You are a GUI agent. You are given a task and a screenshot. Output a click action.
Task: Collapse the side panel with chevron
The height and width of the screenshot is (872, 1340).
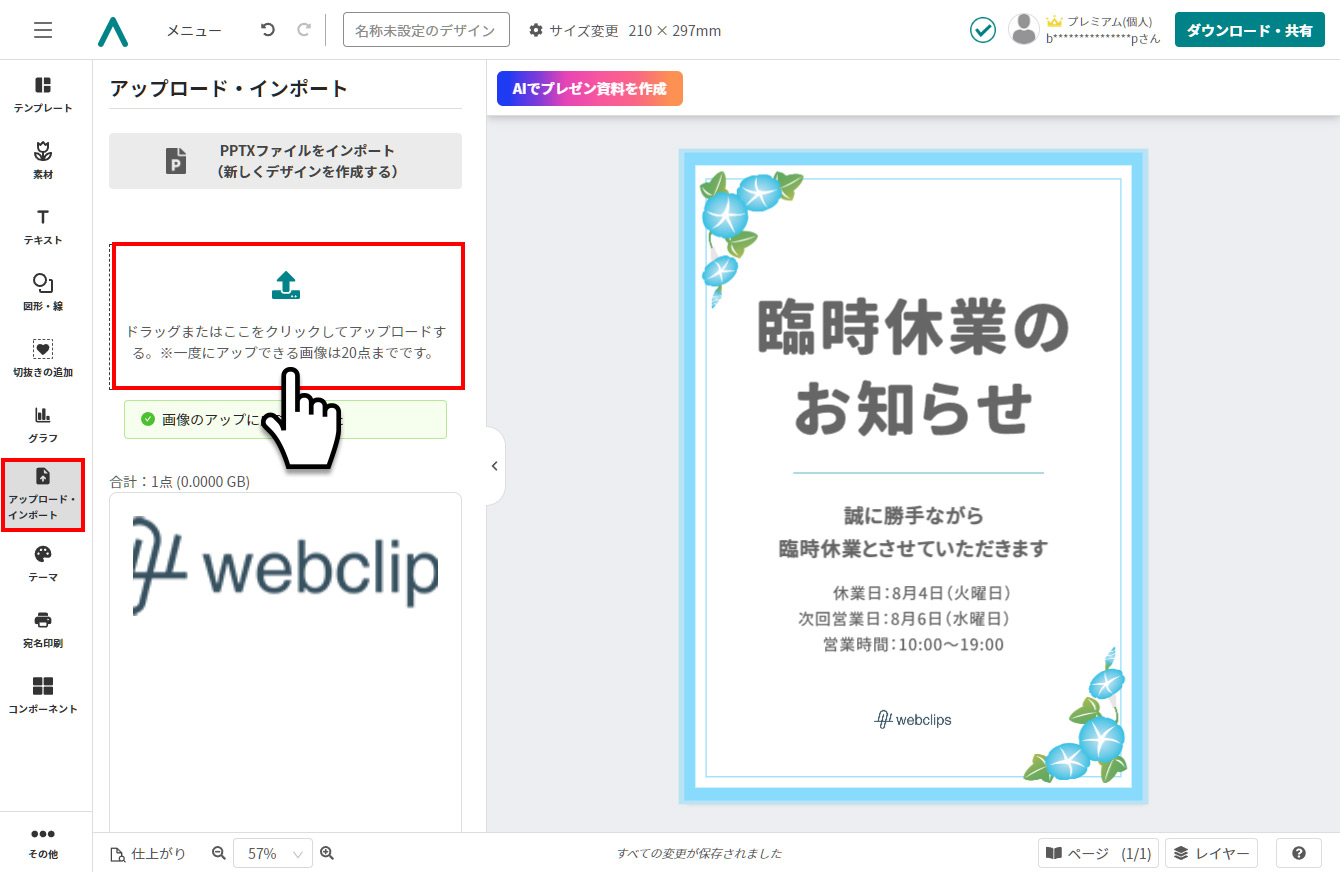[x=494, y=466]
